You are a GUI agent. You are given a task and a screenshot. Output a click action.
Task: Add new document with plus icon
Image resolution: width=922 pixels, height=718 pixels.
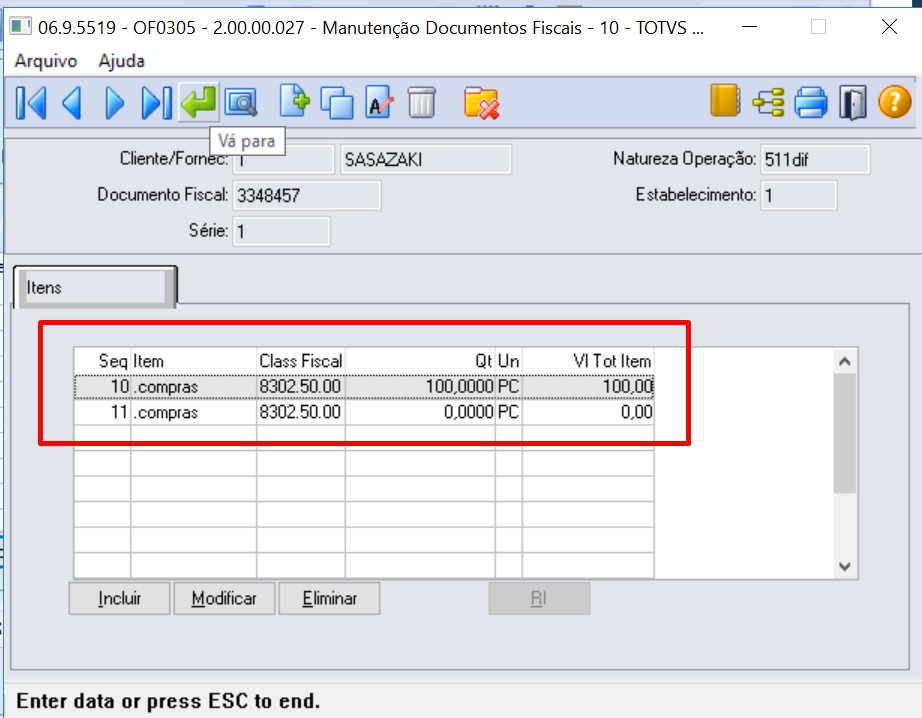click(294, 101)
